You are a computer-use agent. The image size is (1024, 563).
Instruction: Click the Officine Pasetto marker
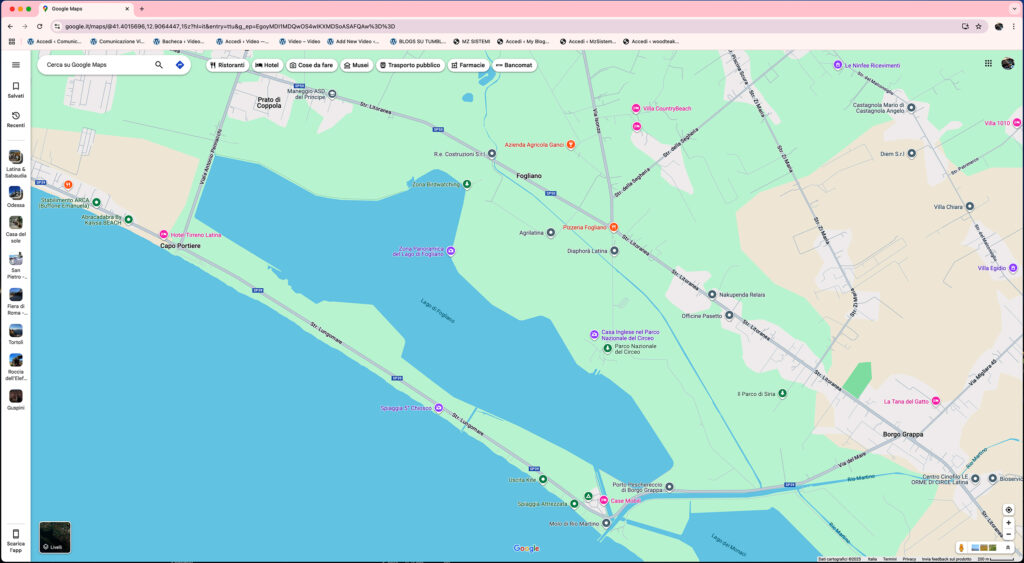click(x=729, y=315)
